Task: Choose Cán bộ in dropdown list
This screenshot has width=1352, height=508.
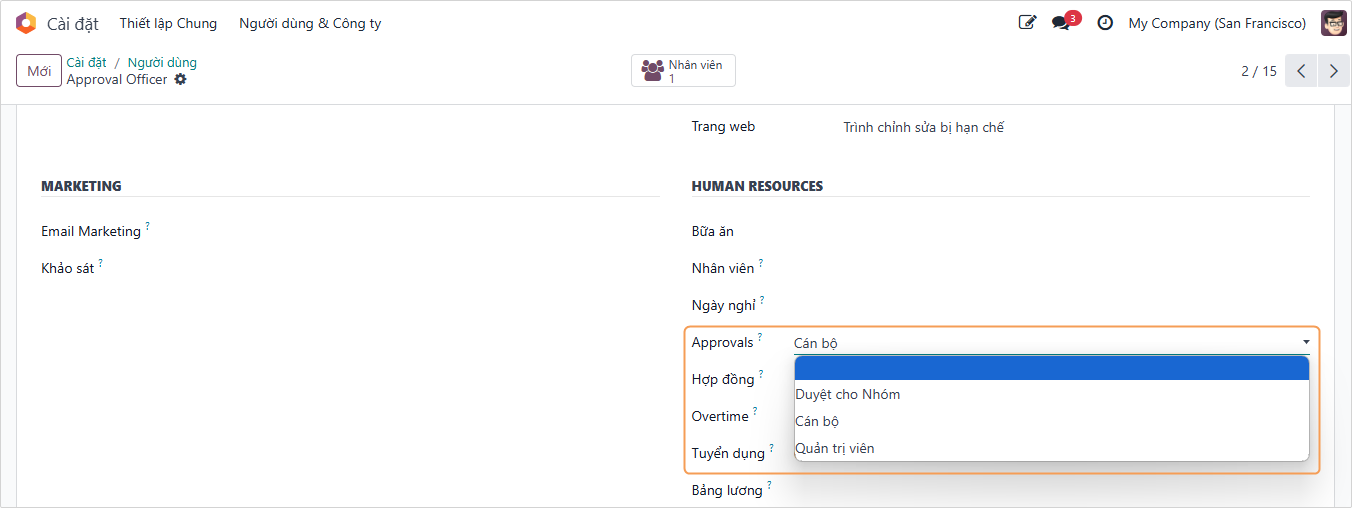Action: pos(817,421)
